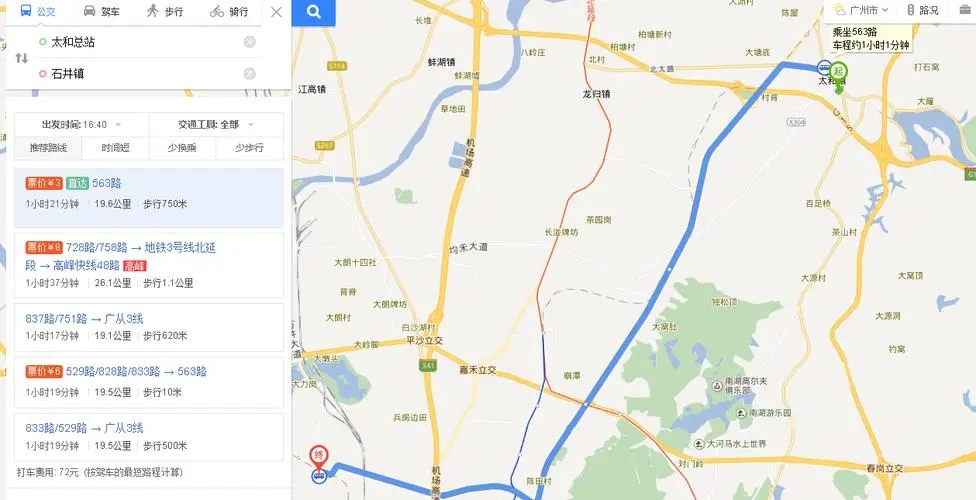The height and width of the screenshot is (500, 976).
Task: Click bus stop icon near 终 marker
Action: (x=318, y=476)
